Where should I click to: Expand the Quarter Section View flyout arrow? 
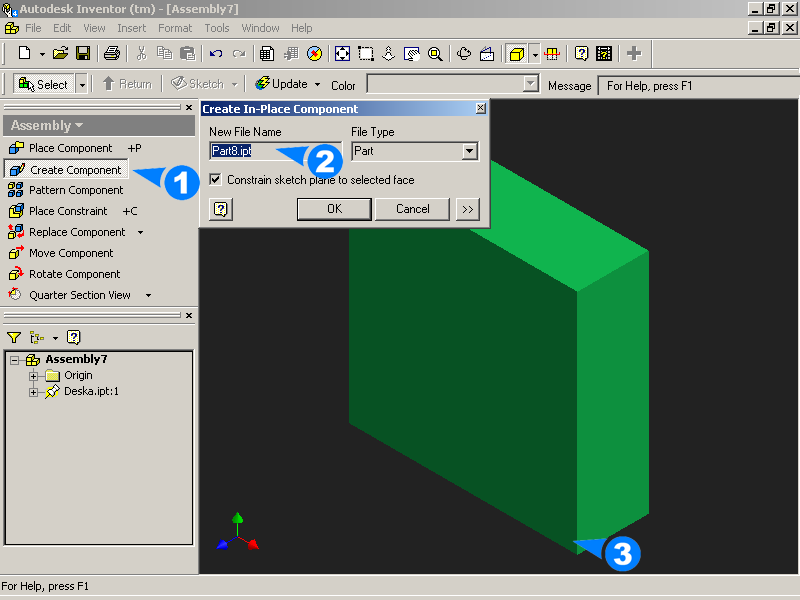pos(148,295)
